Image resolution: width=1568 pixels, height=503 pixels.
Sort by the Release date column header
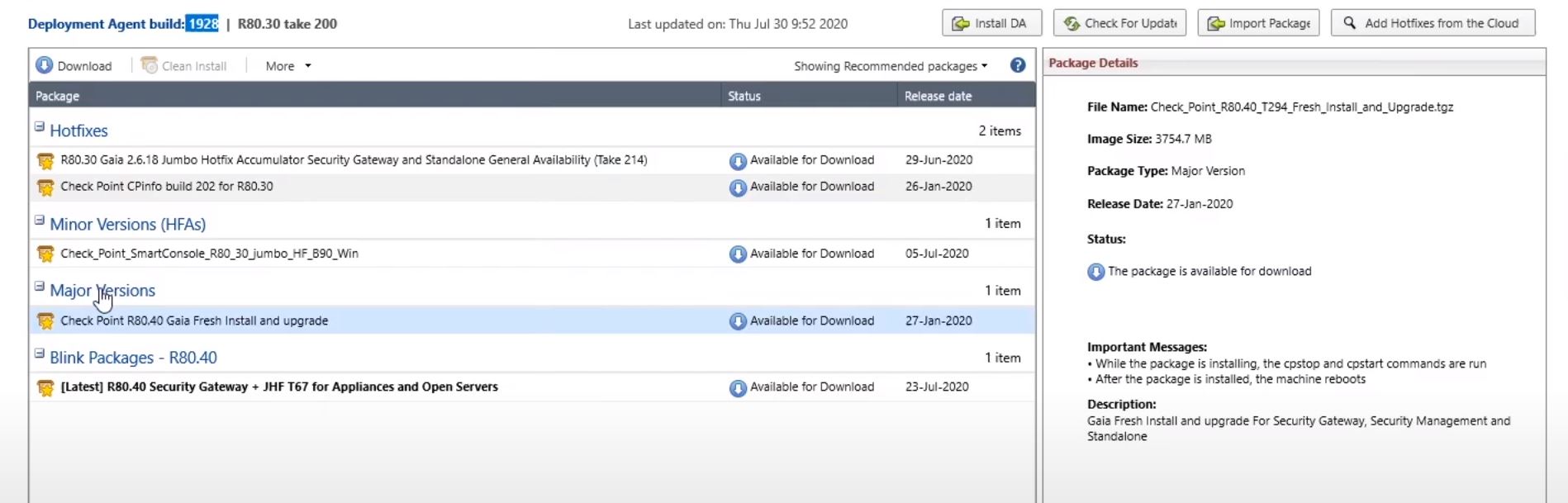point(938,96)
